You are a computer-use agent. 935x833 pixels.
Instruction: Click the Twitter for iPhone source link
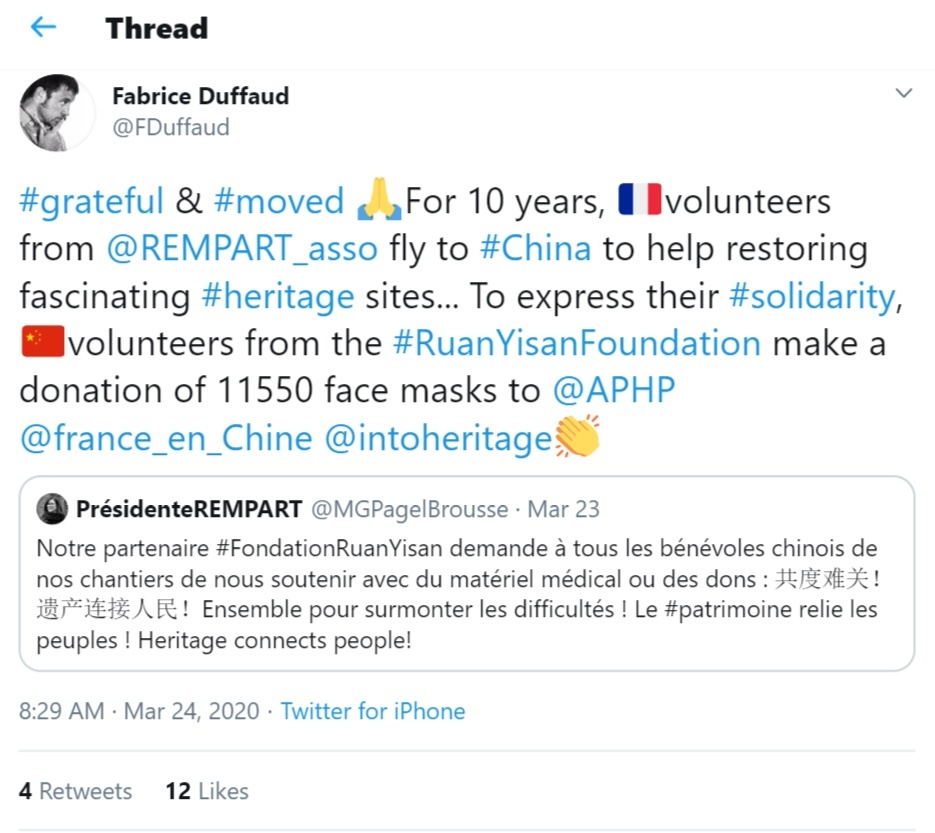372,711
